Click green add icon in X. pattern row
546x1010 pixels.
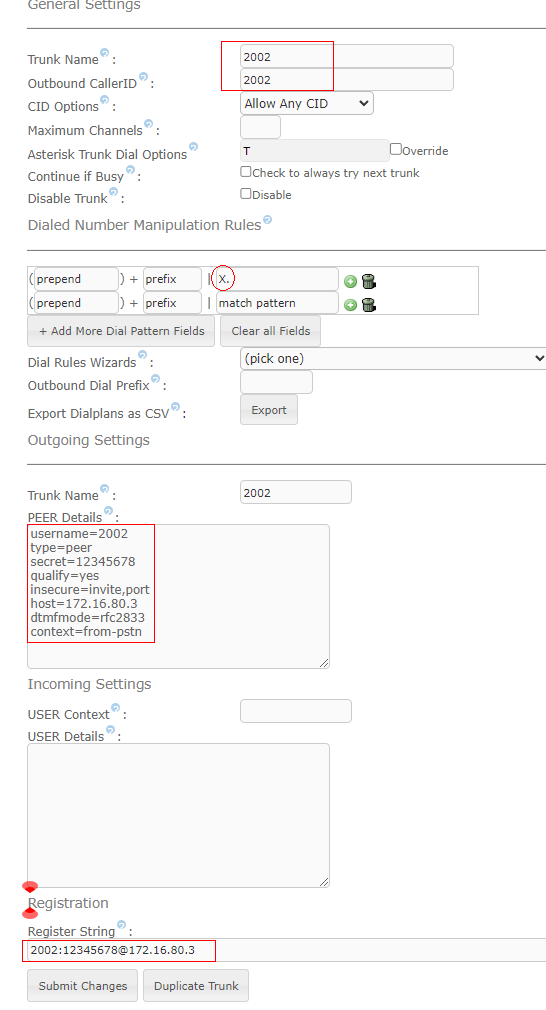[x=350, y=281]
